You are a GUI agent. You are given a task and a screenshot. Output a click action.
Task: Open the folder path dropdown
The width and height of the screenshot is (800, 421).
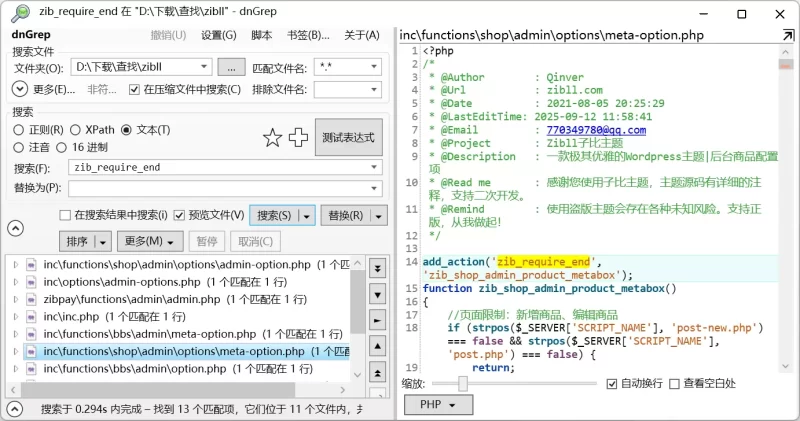click(x=204, y=67)
